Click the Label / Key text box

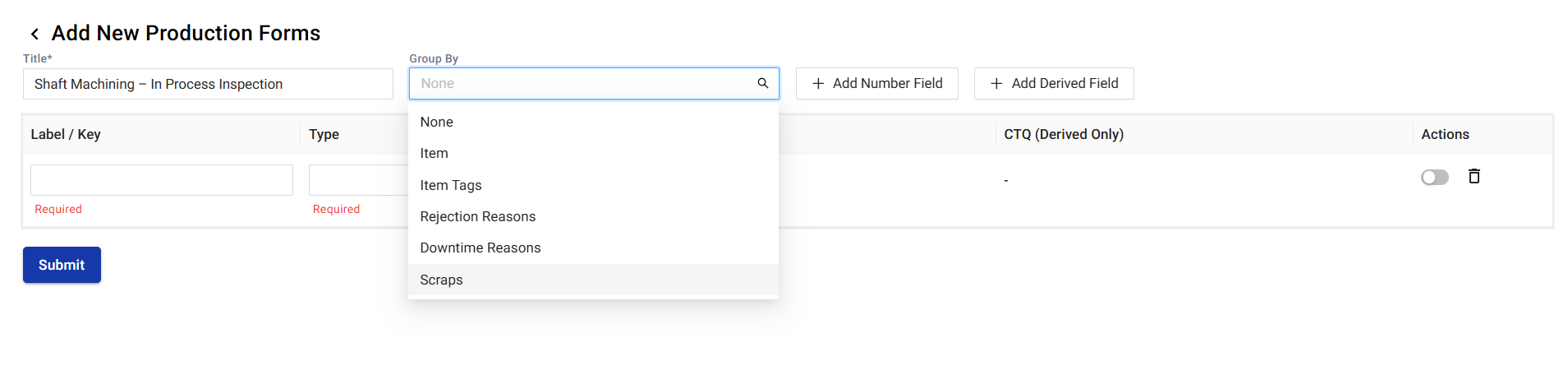point(162,180)
